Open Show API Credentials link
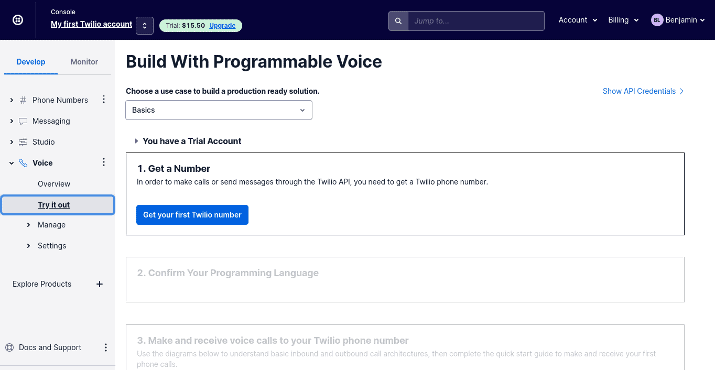Viewport: 715px width, 370px height. coord(643,91)
